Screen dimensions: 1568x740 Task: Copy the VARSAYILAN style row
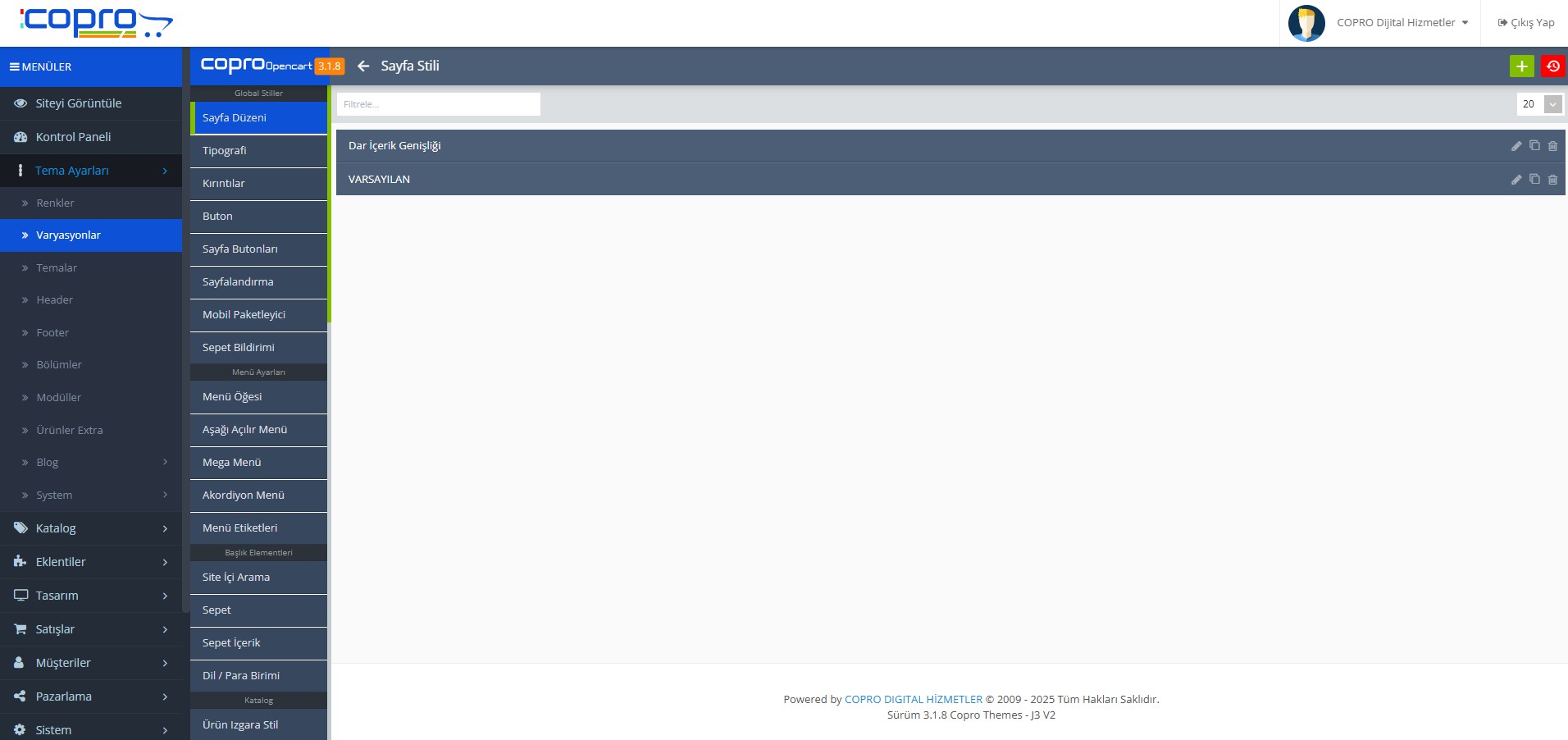[x=1534, y=180]
